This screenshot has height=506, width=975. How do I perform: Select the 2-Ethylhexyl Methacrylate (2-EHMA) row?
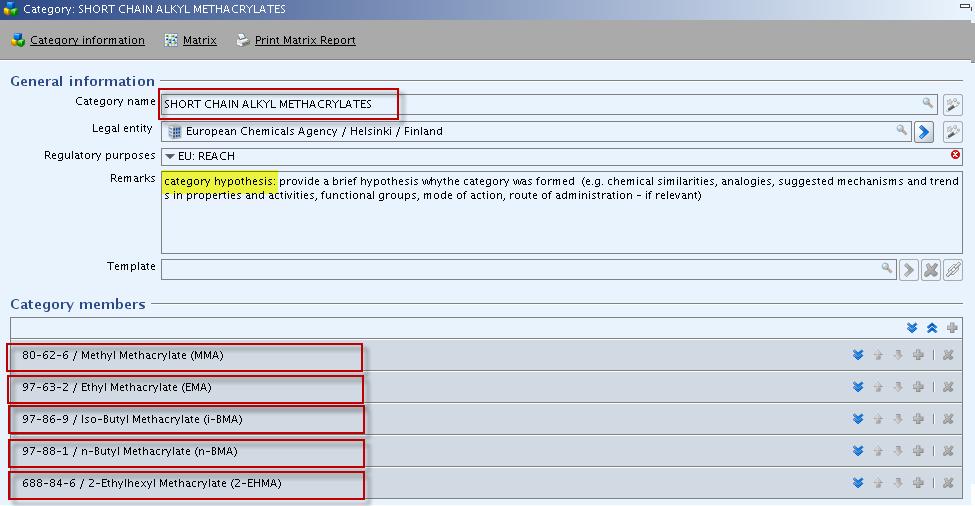pyautogui.click(x=486, y=483)
